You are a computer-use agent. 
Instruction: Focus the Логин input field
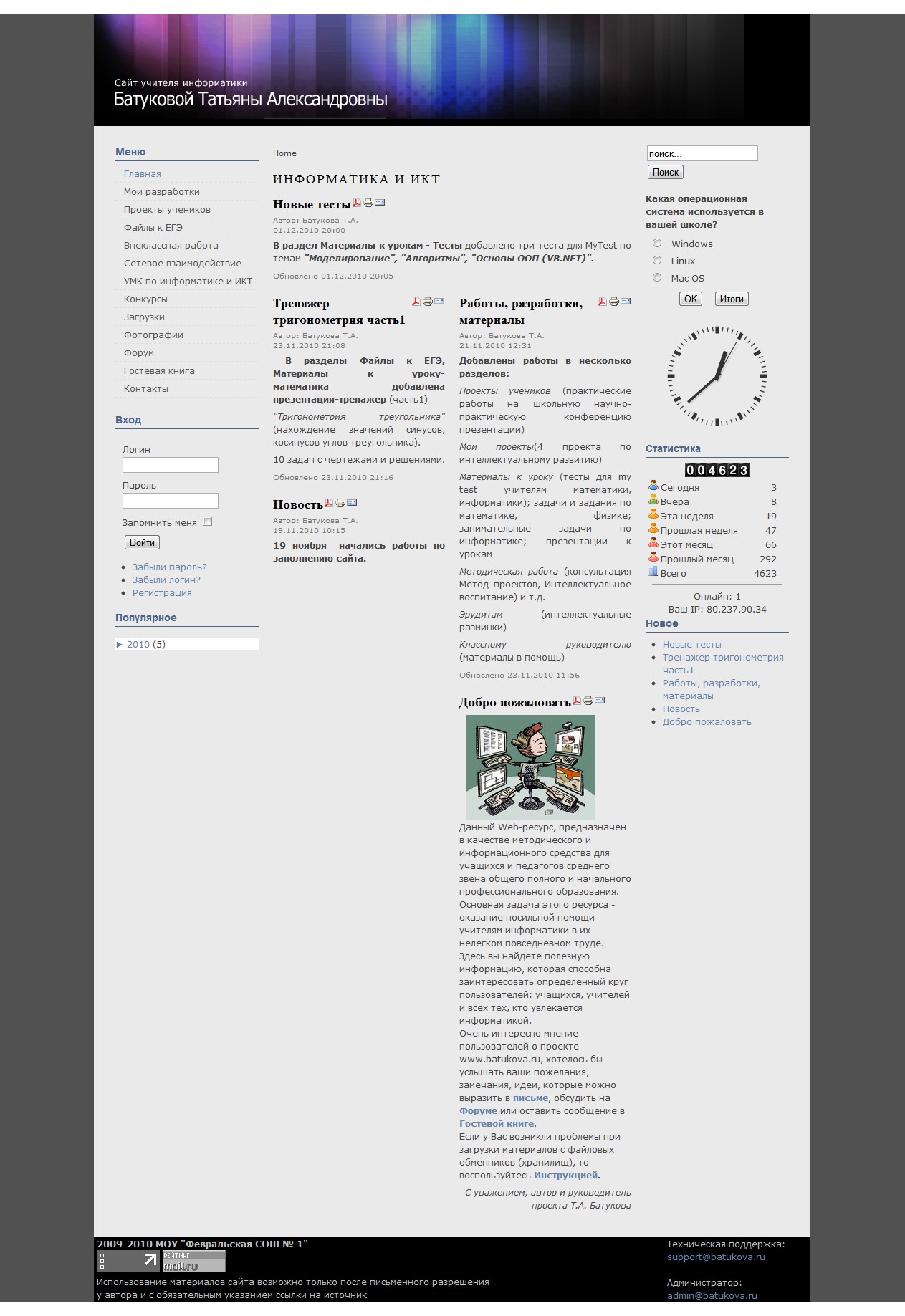[171, 465]
